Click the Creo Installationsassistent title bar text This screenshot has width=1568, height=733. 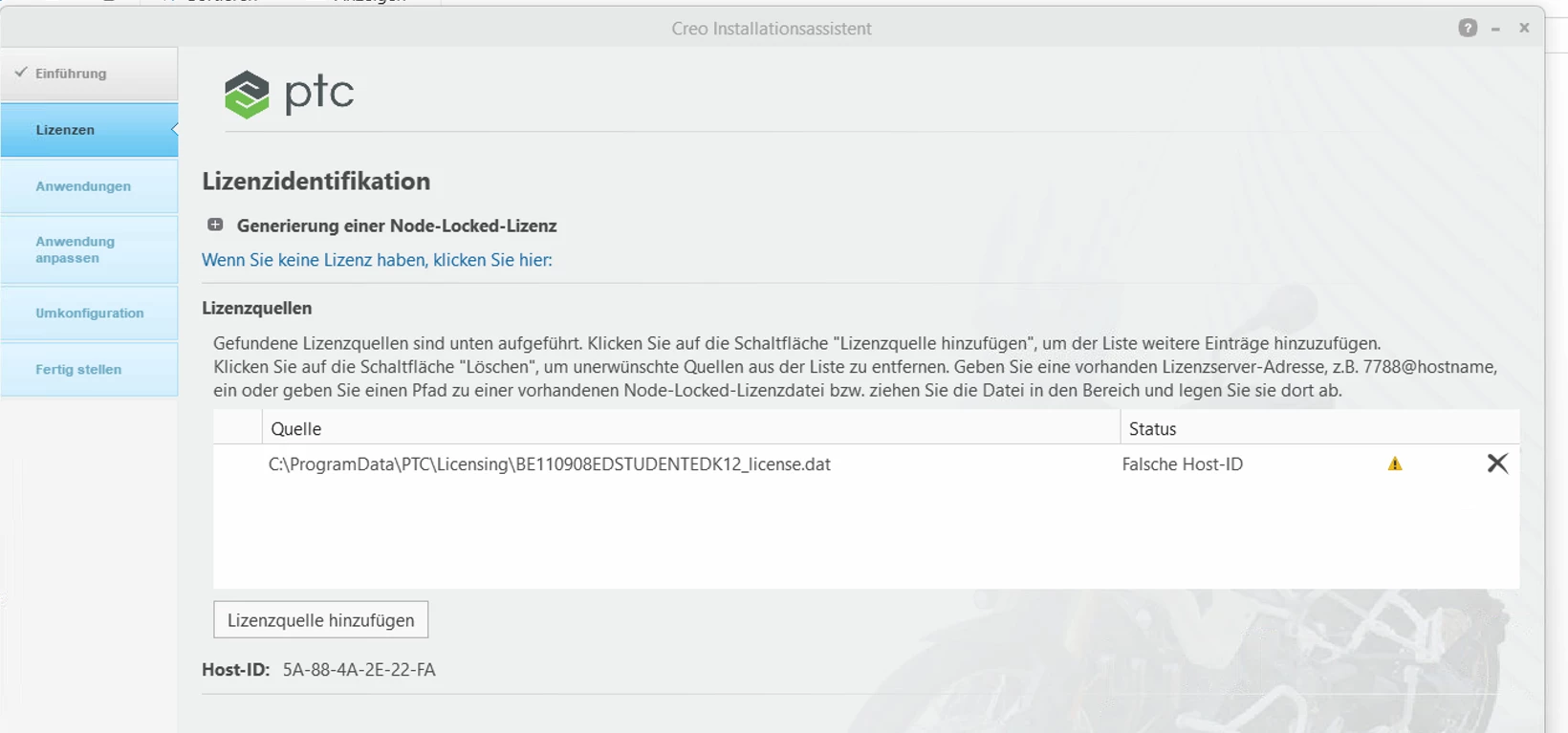pos(772,29)
